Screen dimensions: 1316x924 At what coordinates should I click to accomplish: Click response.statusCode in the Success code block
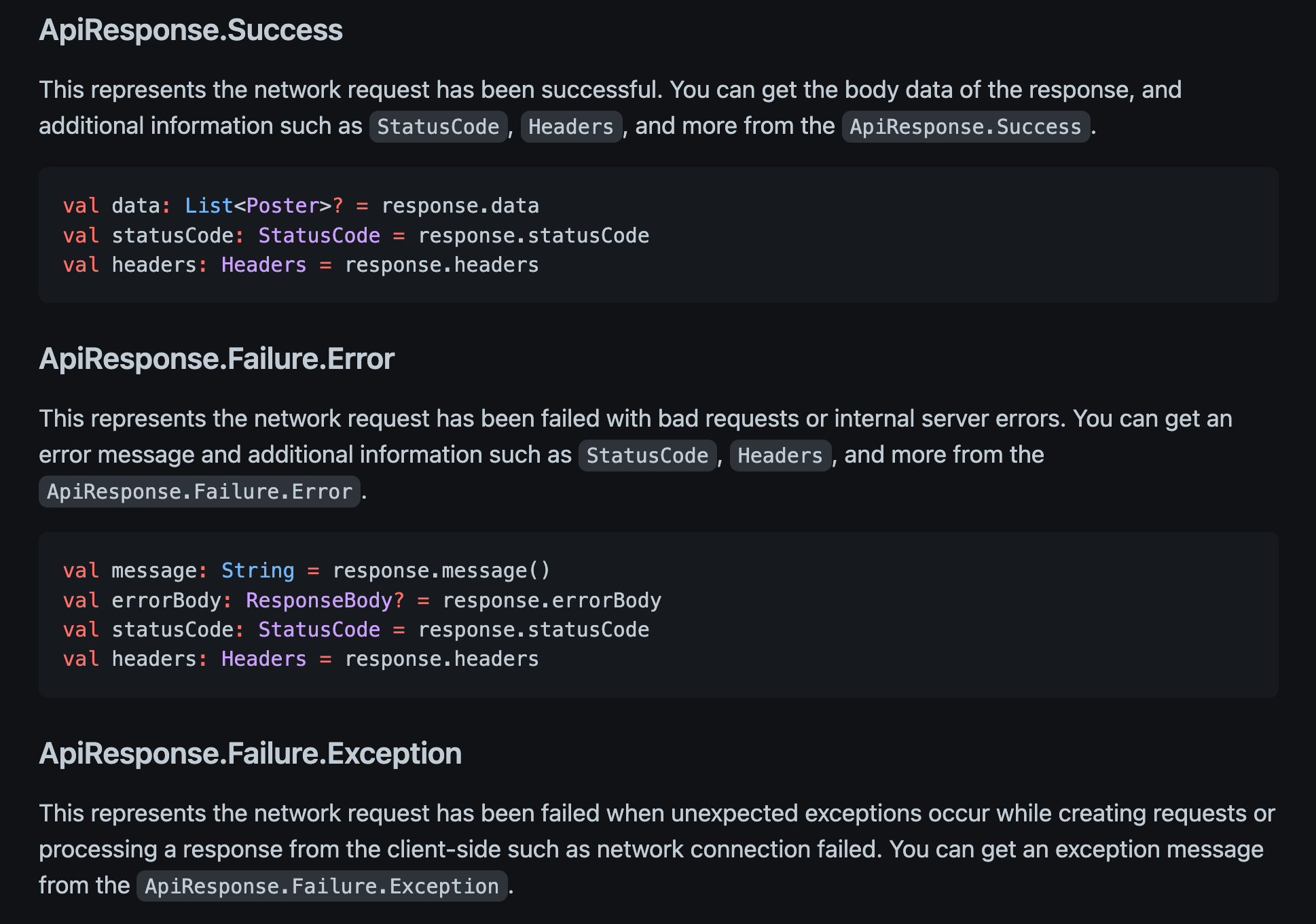[534, 236]
